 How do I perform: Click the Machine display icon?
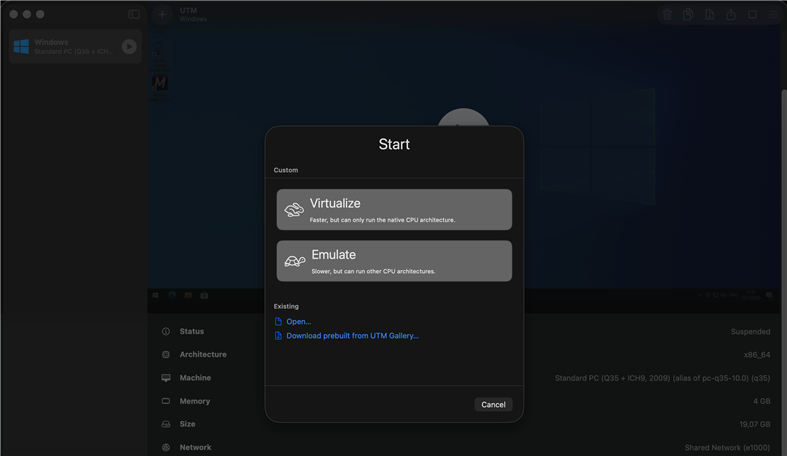click(166, 378)
